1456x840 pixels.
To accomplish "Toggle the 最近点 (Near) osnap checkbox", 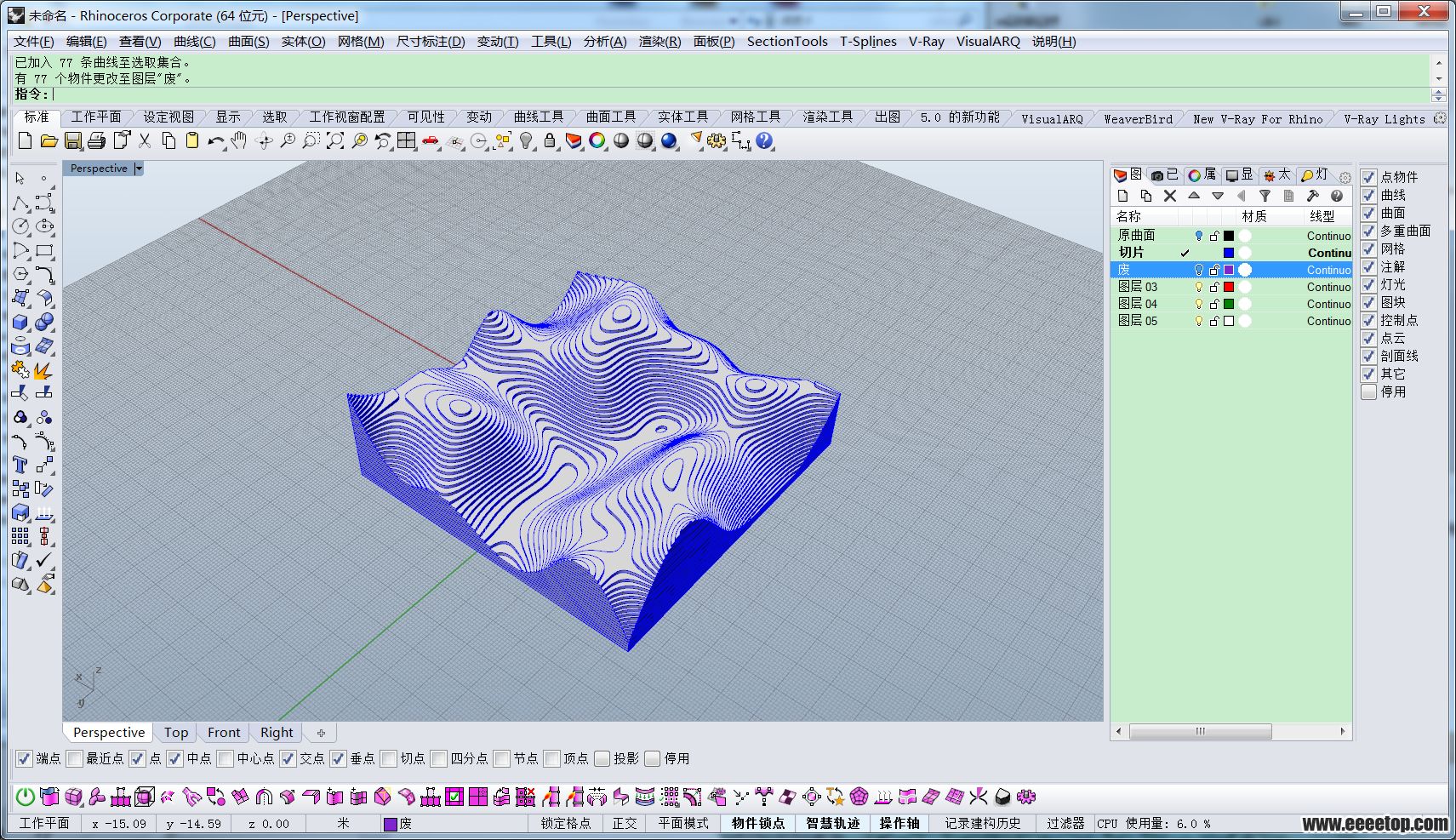I will click(x=75, y=758).
